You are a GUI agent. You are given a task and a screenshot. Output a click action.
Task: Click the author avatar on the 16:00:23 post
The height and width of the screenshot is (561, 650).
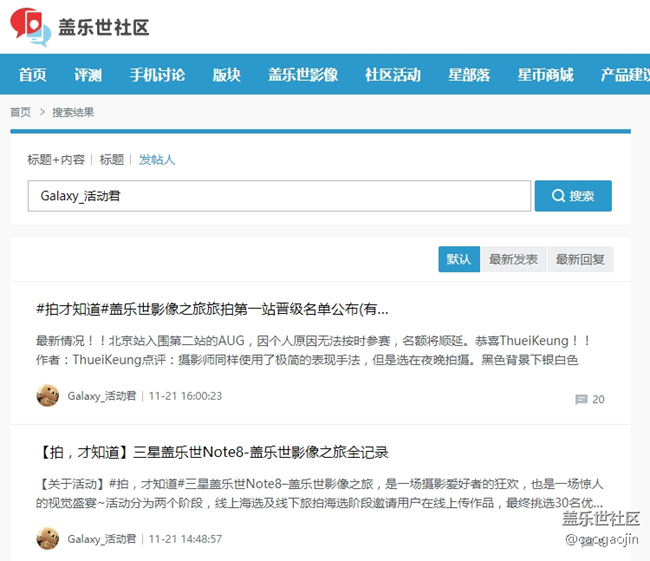[x=47, y=396]
